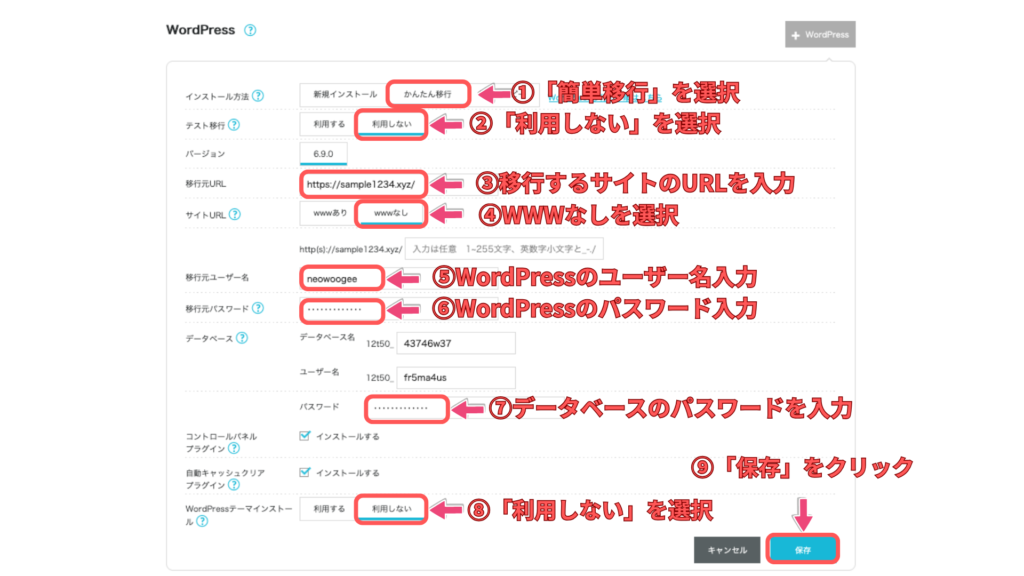Toggle the 自動キャッシュクリアプラグイン install checkbox
The height and width of the screenshot is (576, 1024).
(x=305, y=472)
